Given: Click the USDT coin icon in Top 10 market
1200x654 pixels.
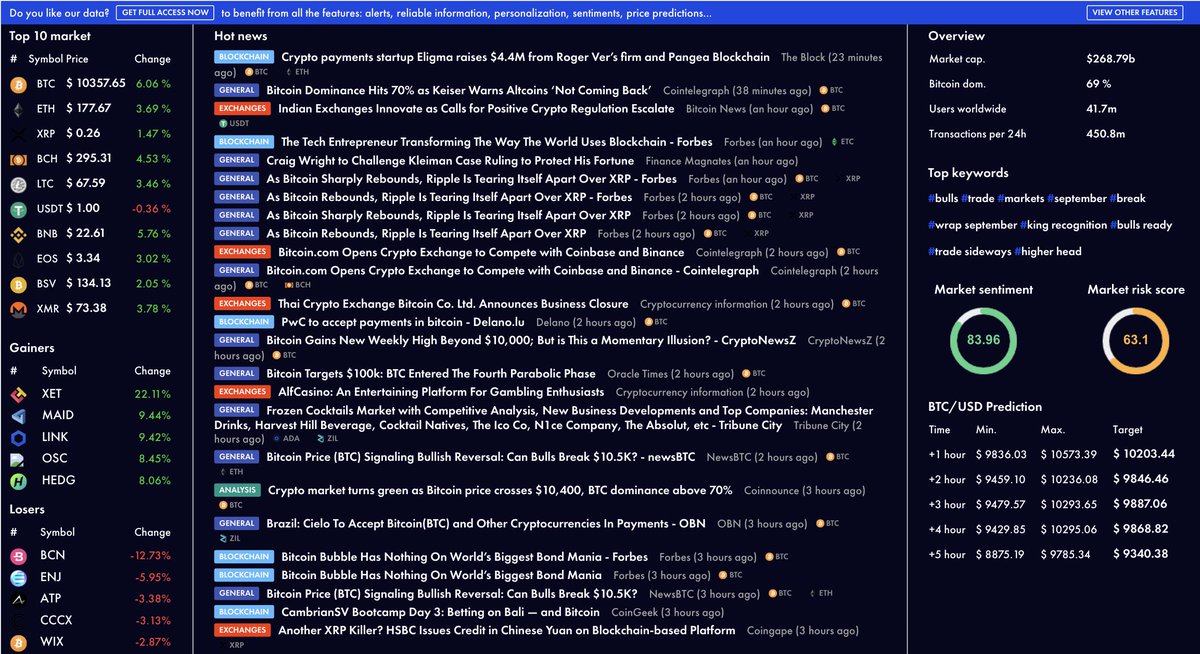Looking at the screenshot, I should tap(18, 209).
